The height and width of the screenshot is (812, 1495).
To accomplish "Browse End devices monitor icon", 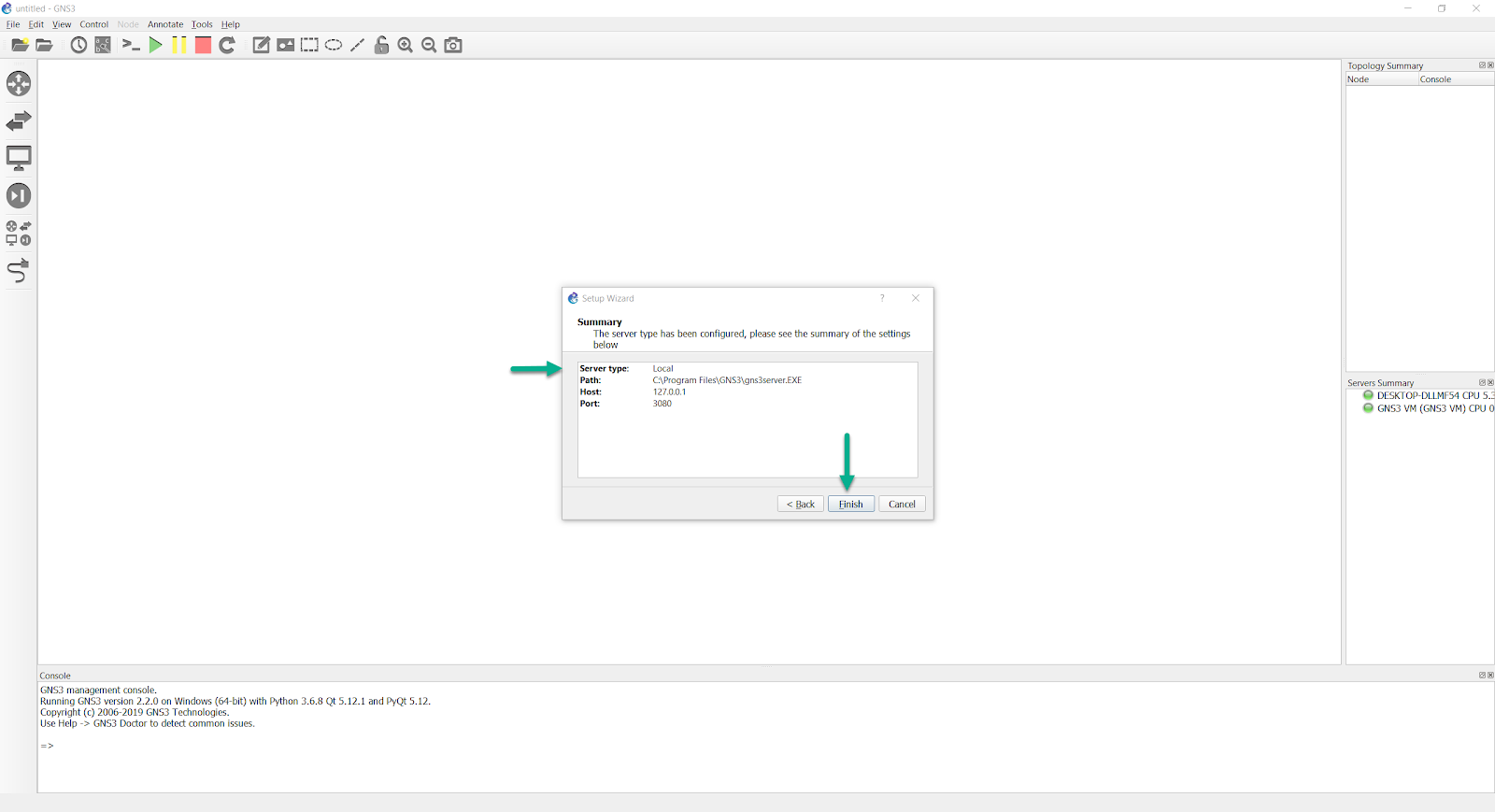I will [19, 158].
